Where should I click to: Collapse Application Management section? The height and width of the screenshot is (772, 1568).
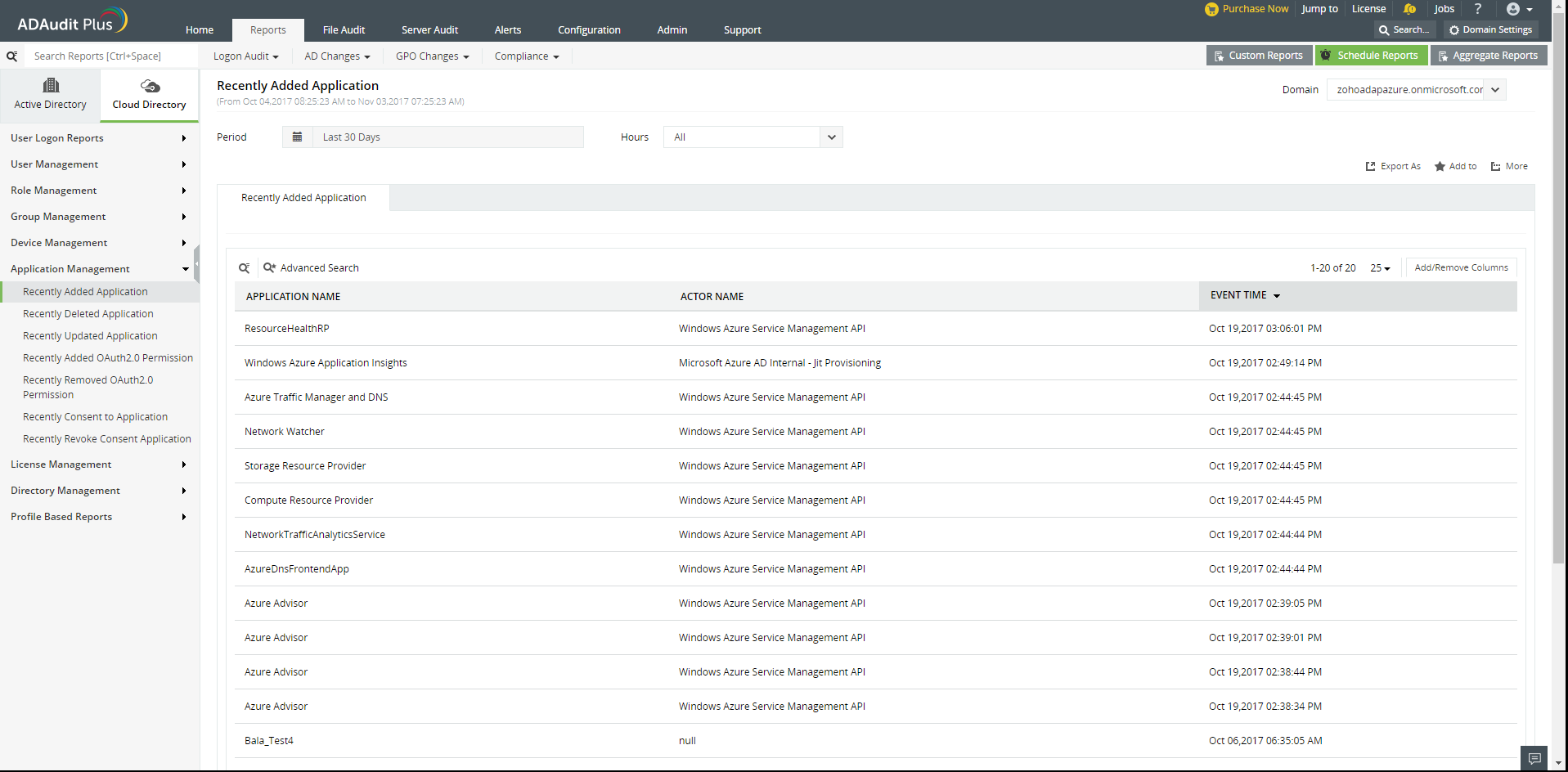click(99, 269)
